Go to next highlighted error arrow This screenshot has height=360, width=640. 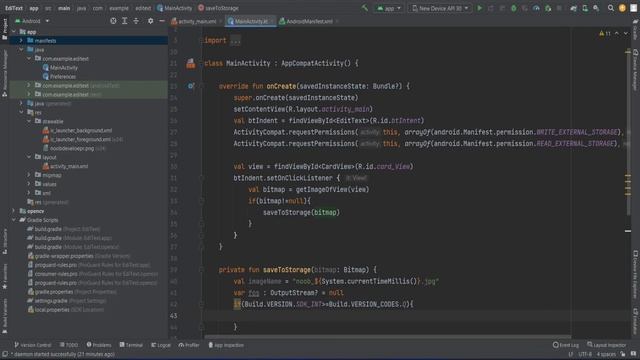click(x=626, y=33)
